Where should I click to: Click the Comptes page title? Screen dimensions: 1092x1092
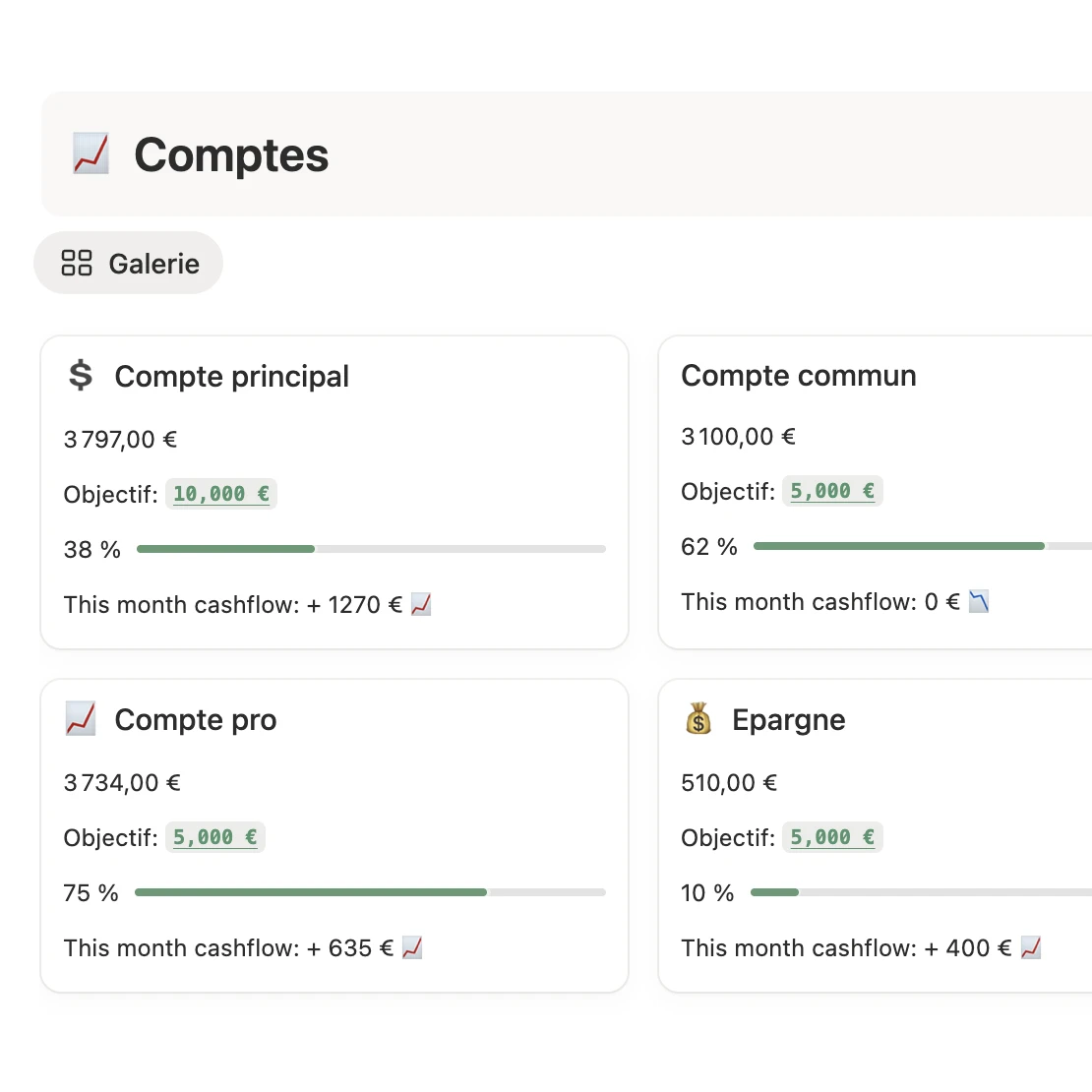(x=231, y=154)
